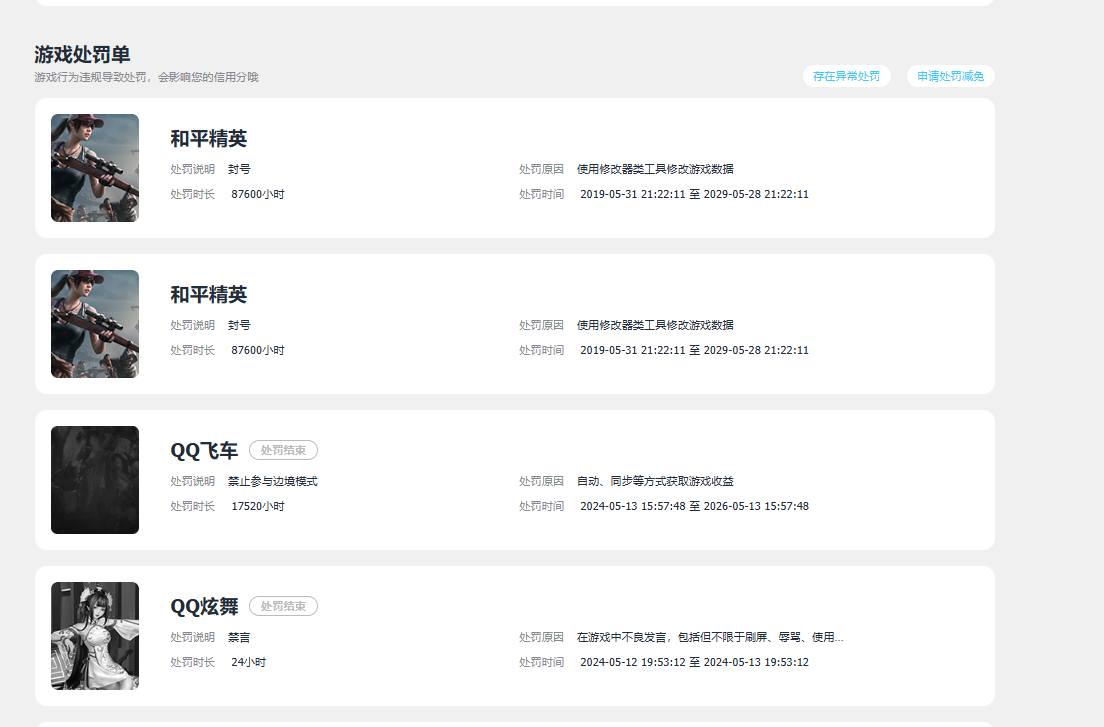This screenshot has height=727, width=1104.
Task: Click the 处罚时长 label in the QQ炫舞 card
Action: point(192,663)
